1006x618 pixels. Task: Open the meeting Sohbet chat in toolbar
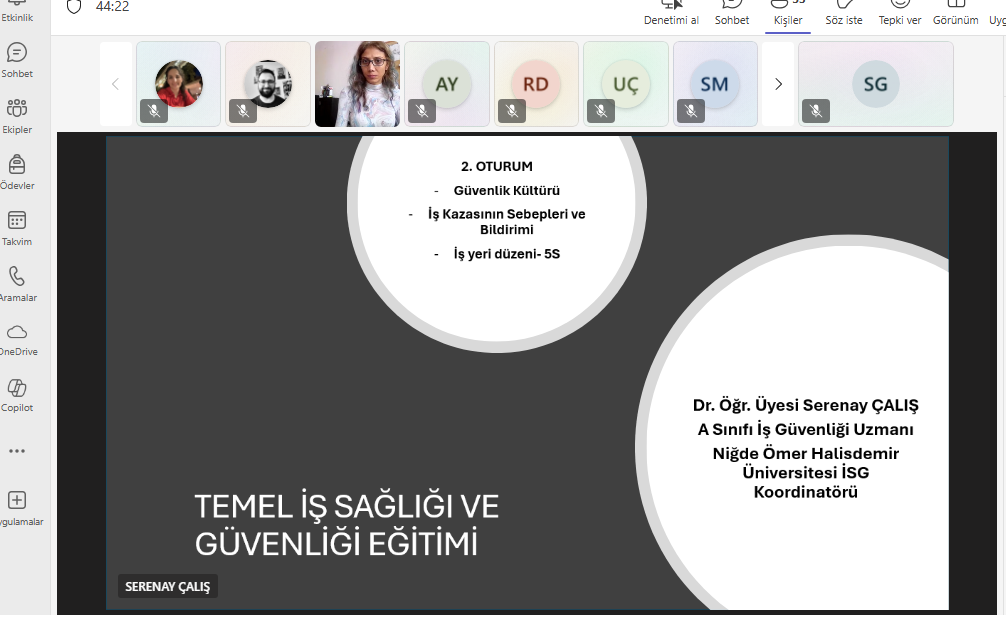point(731,14)
